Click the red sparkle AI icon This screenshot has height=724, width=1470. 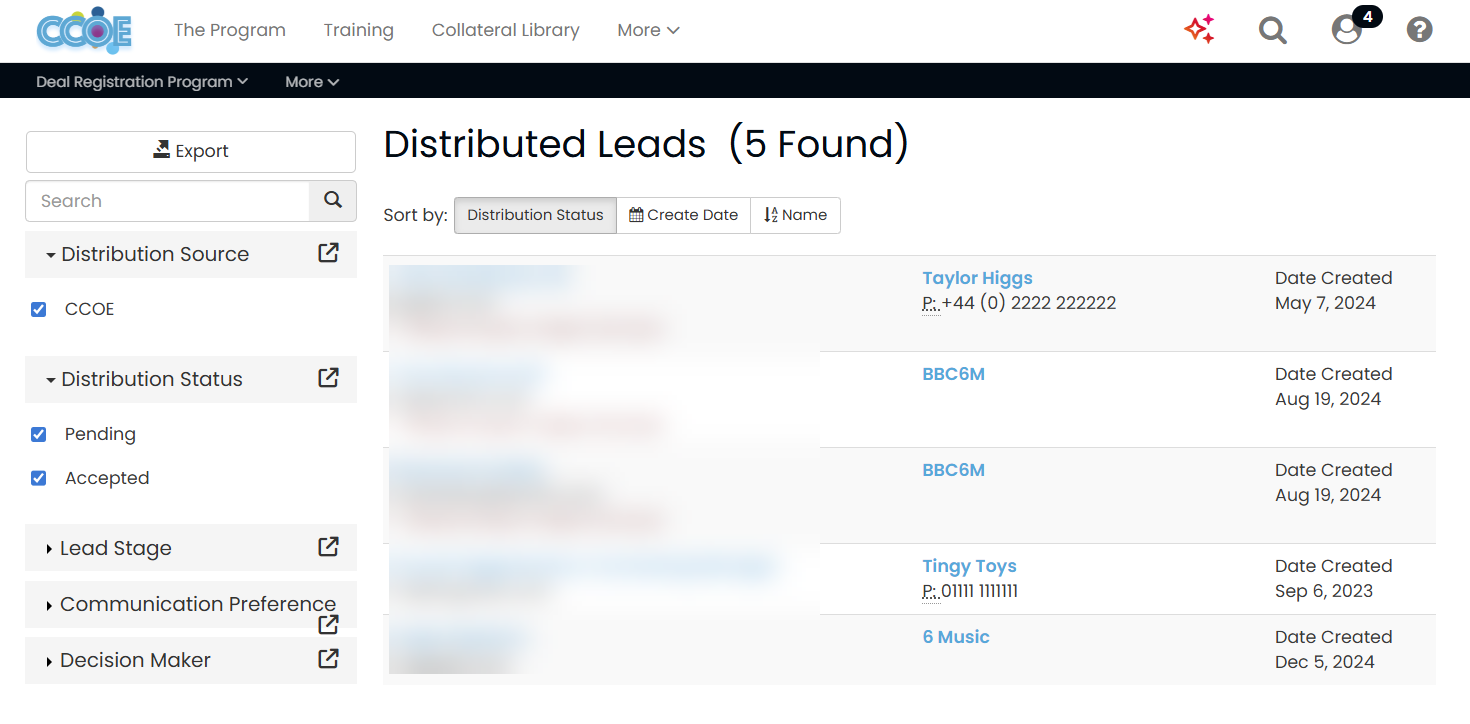click(x=1199, y=30)
